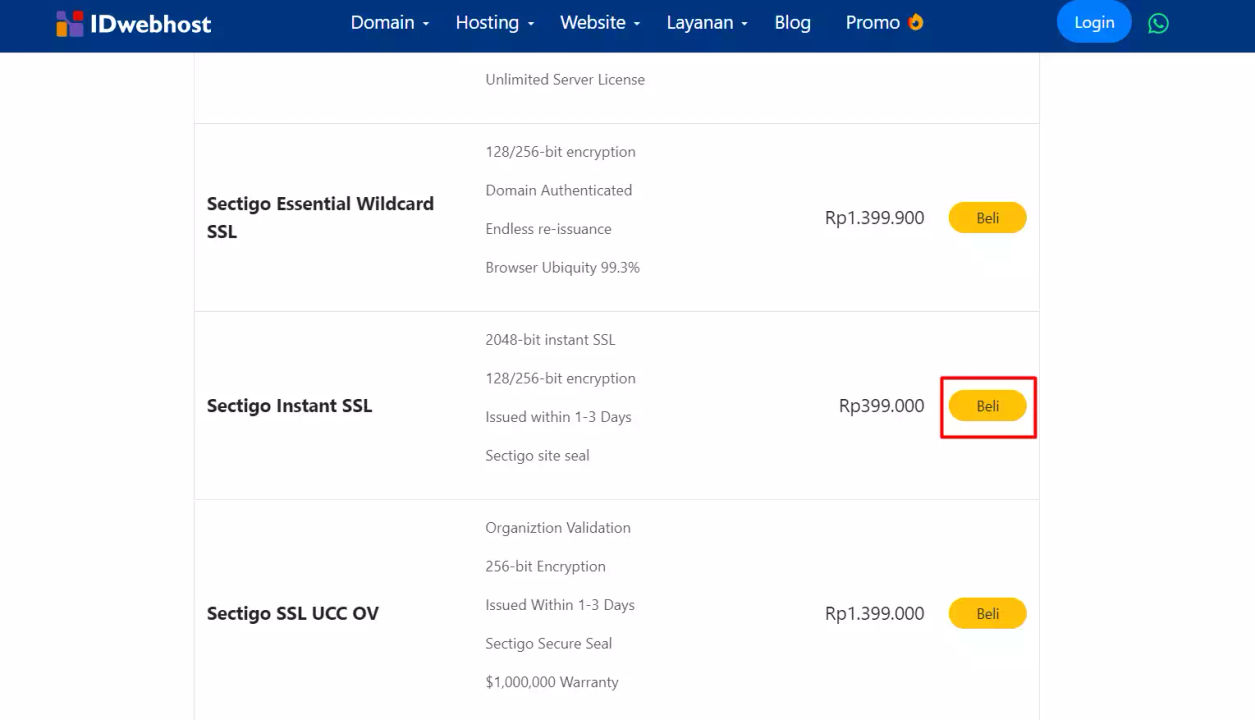1255x720 pixels.
Task: Click the 256-bit Encryption text
Action: pos(545,566)
